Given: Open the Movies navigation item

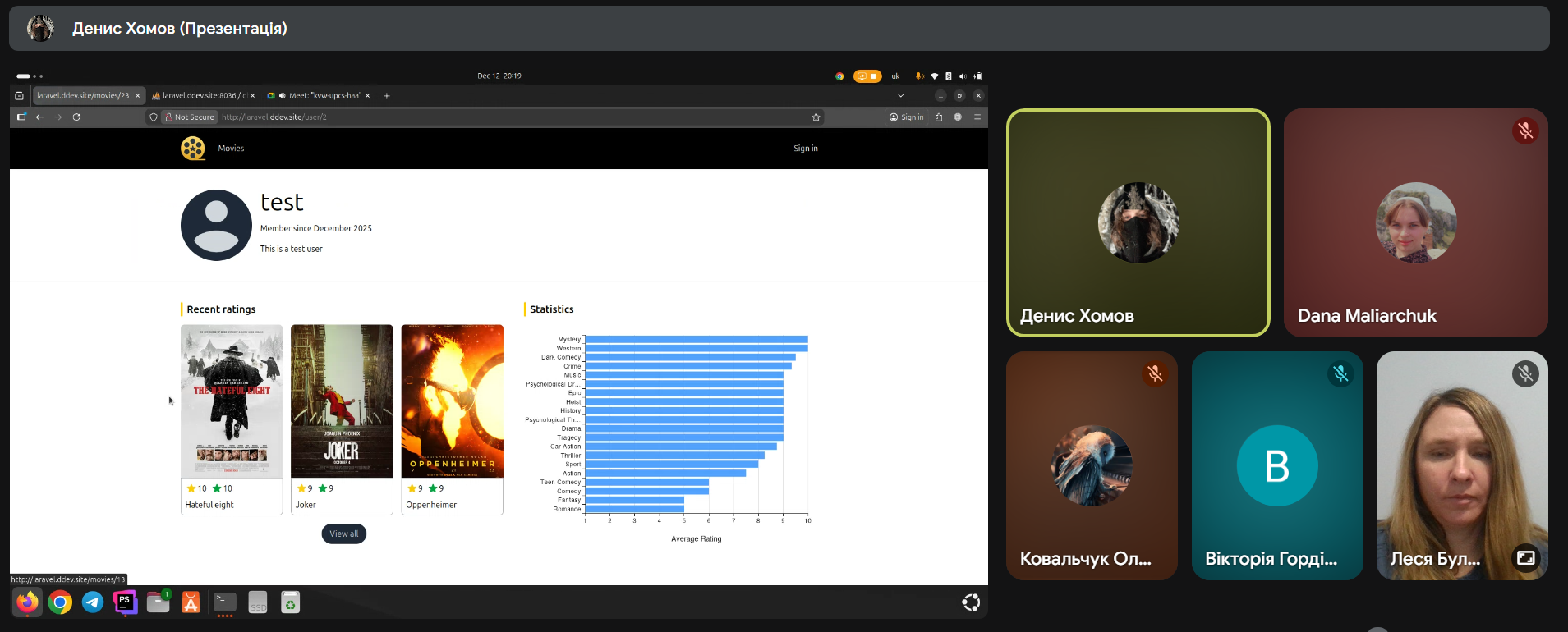Looking at the screenshot, I should coord(231,149).
